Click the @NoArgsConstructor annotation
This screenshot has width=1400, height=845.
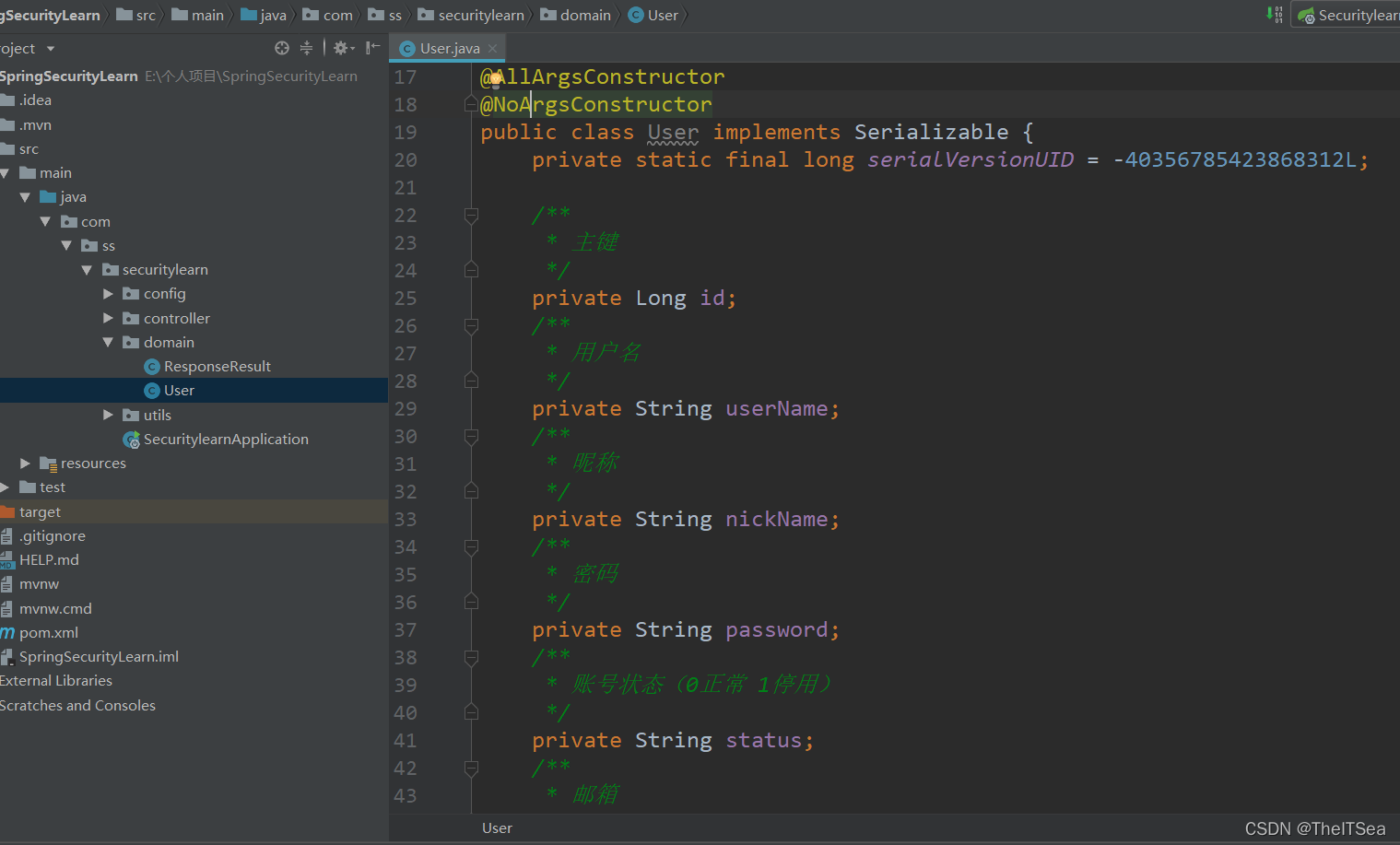point(596,104)
